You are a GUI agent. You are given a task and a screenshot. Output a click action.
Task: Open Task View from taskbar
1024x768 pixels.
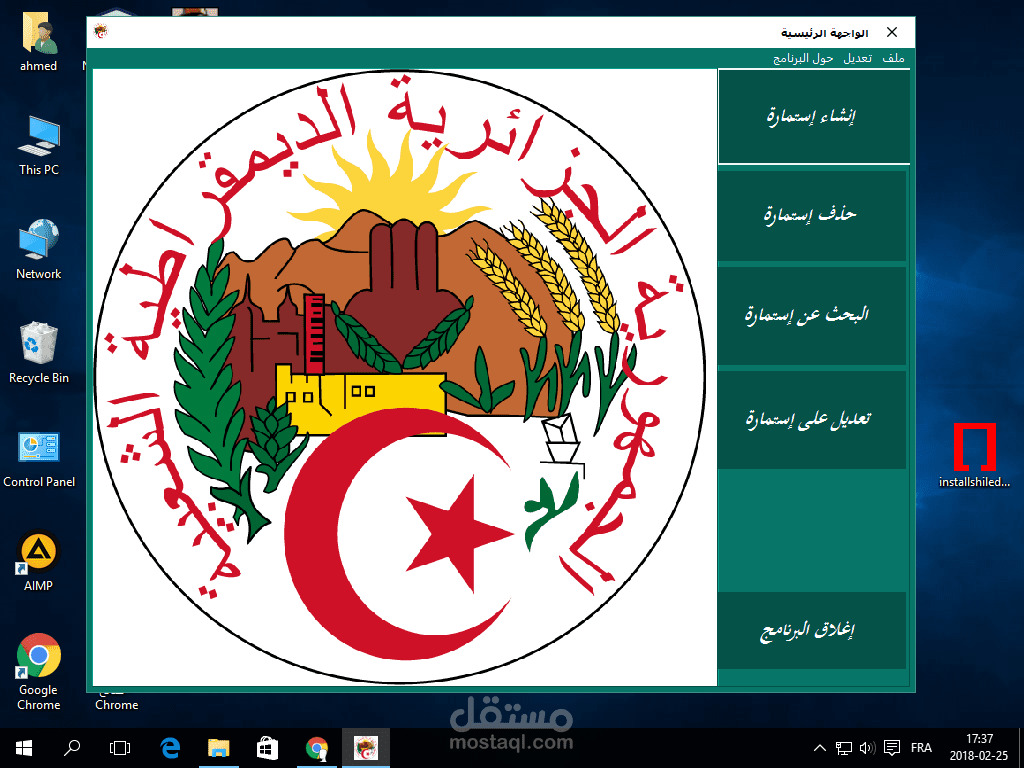120,748
